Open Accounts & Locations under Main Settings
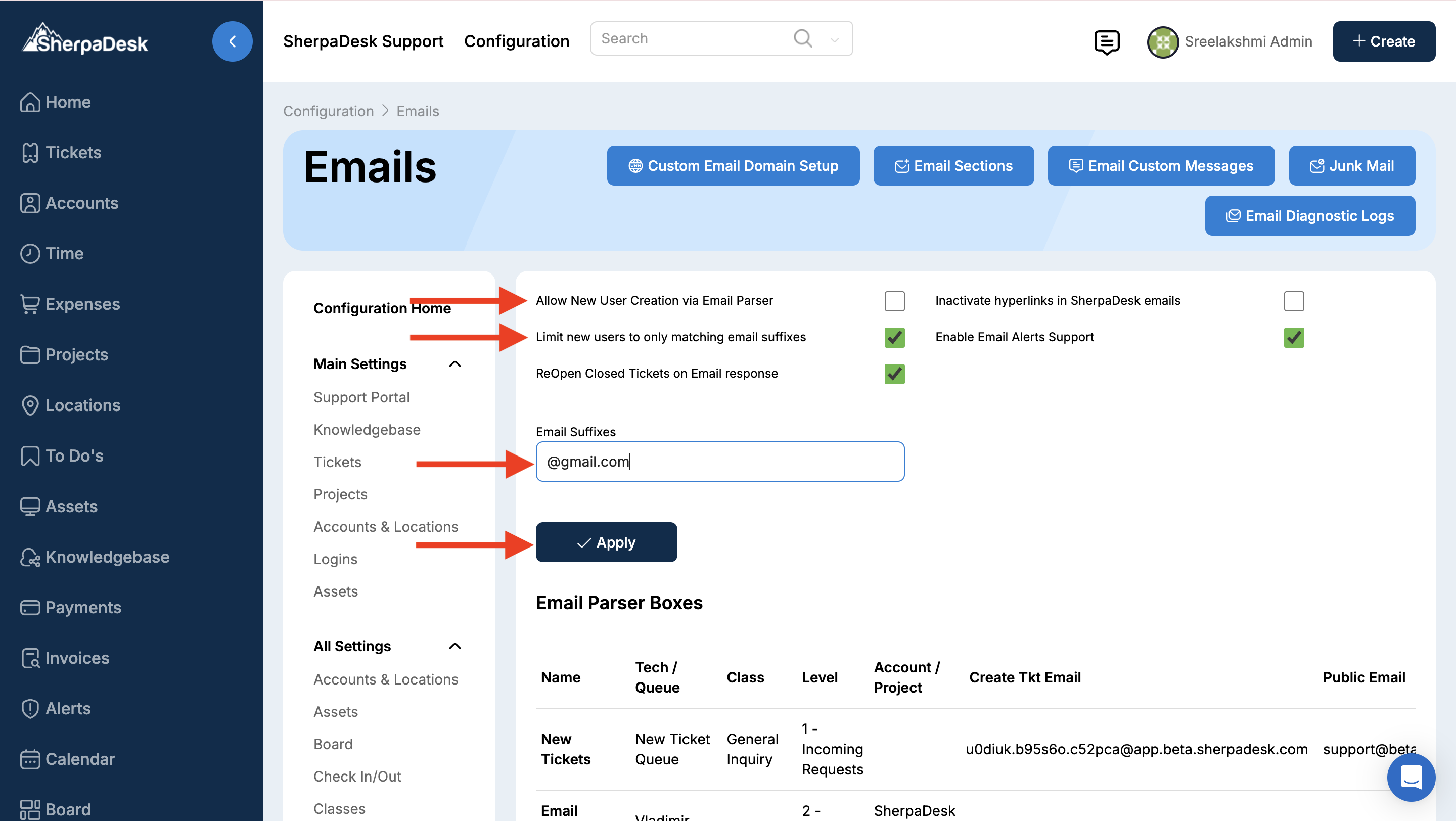Screen dimensions: 1456x821 (385, 527)
